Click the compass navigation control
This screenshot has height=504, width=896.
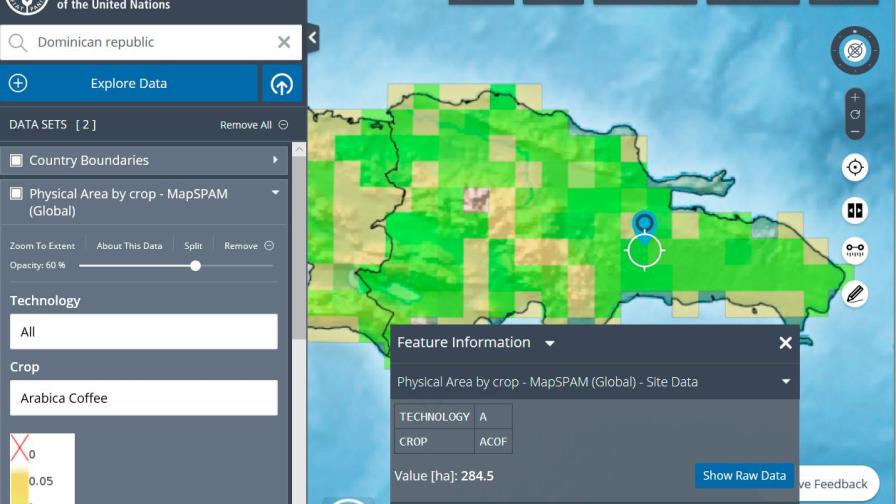pyautogui.click(x=855, y=50)
